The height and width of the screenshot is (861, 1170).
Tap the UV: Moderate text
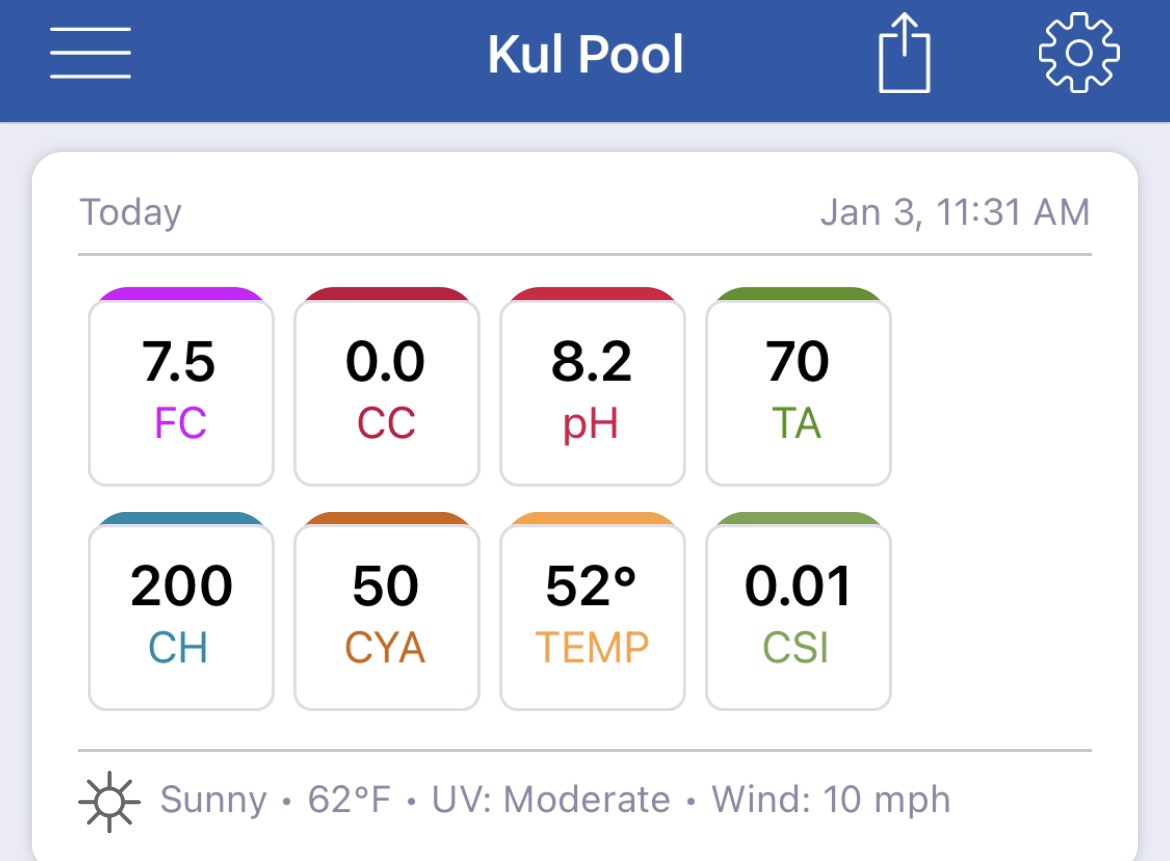point(551,800)
